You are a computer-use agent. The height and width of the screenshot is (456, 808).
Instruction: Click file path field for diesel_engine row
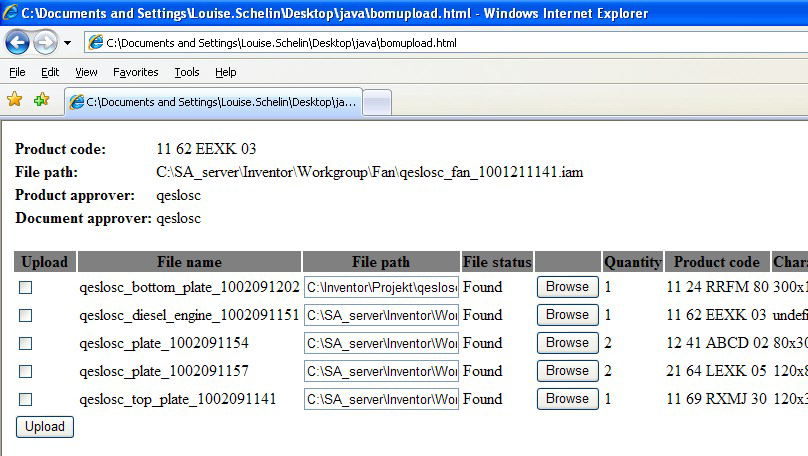(x=381, y=315)
